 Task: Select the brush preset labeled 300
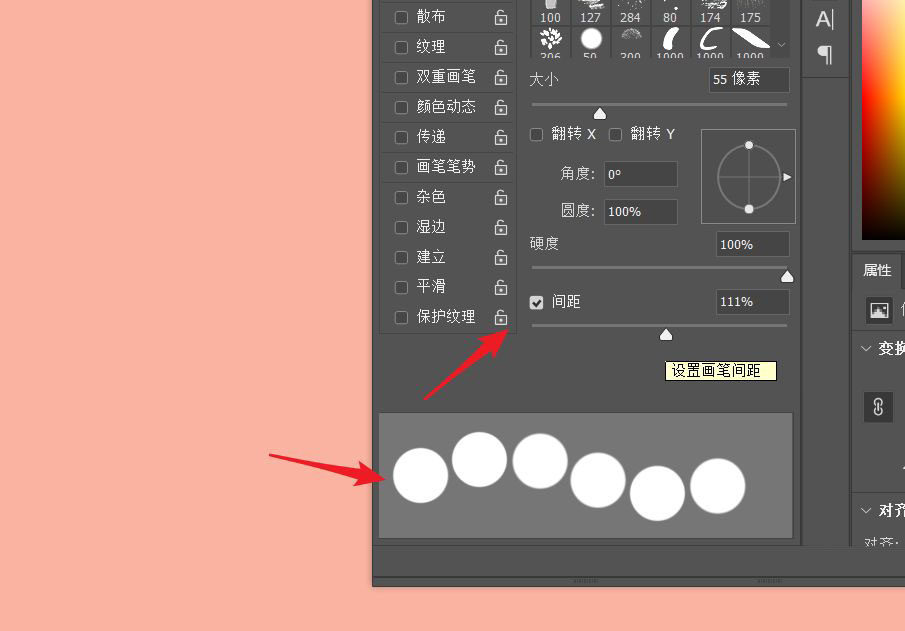pyautogui.click(x=630, y=42)
